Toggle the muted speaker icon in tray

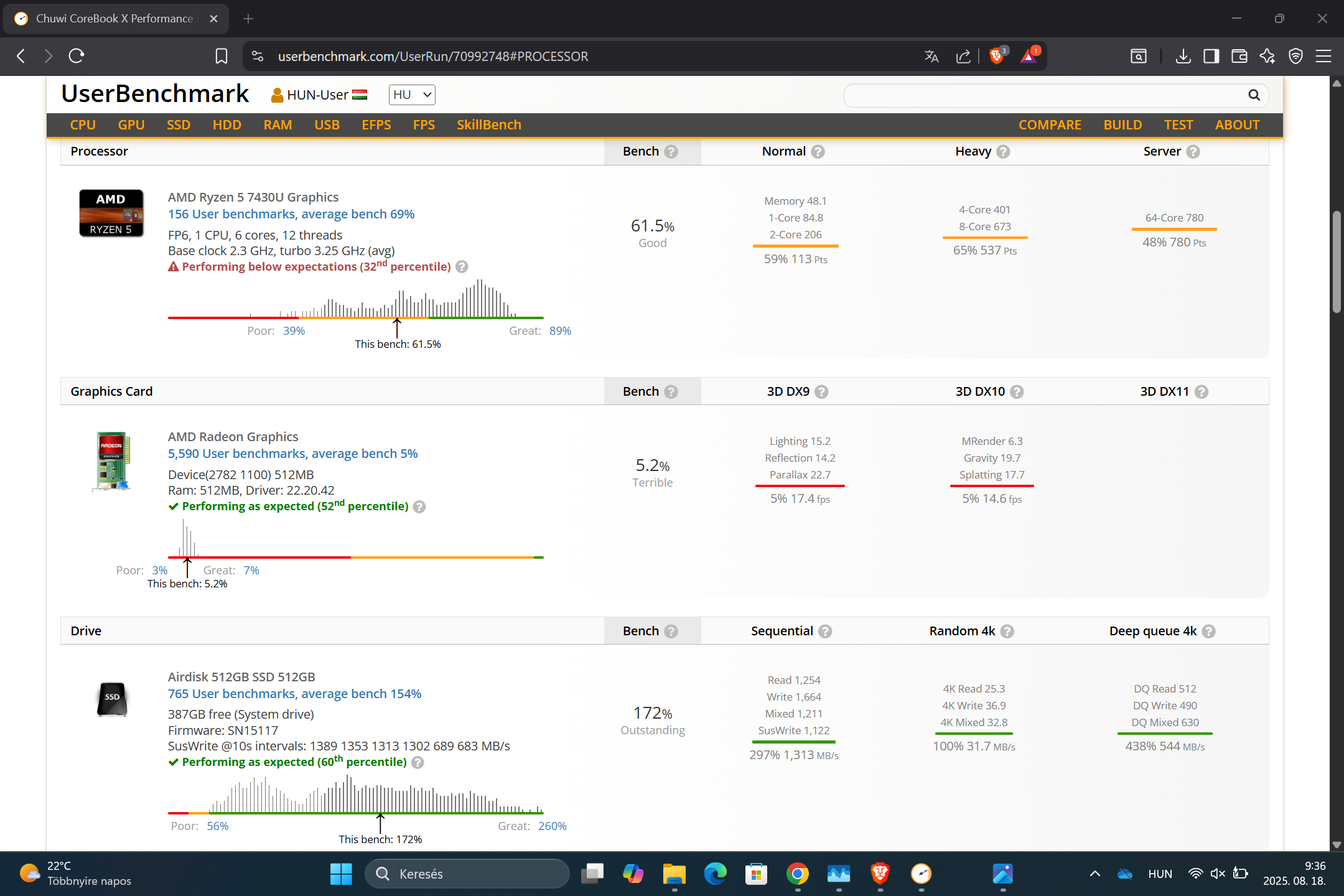[x=1218, y=874]
